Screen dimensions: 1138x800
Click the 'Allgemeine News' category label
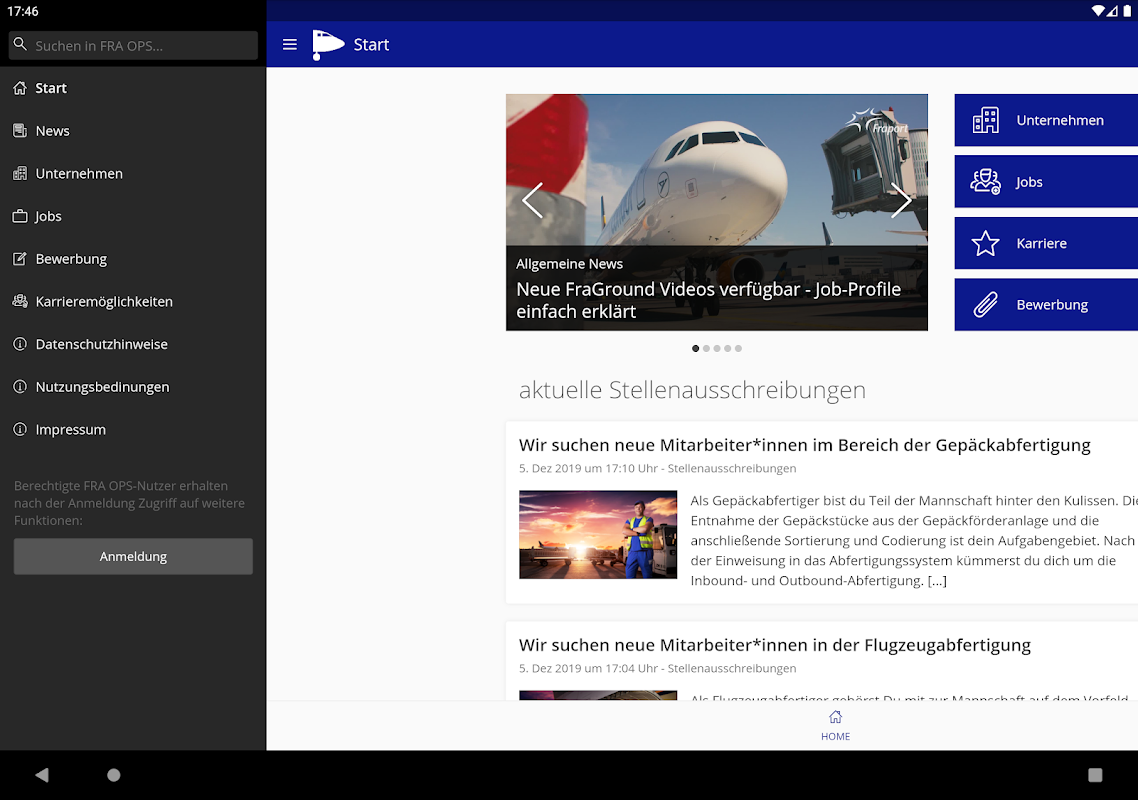(569, 264)
